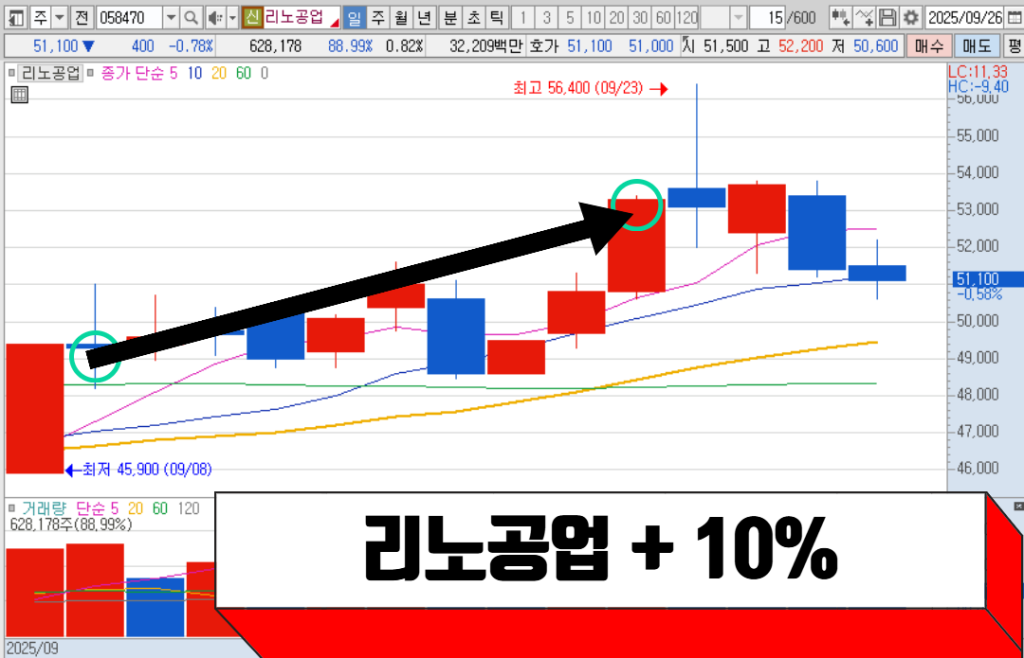The width and height of the screenshot is (1024, 658).
Task: Open the chart settings gear icon
Action: [x=909, y=18]
